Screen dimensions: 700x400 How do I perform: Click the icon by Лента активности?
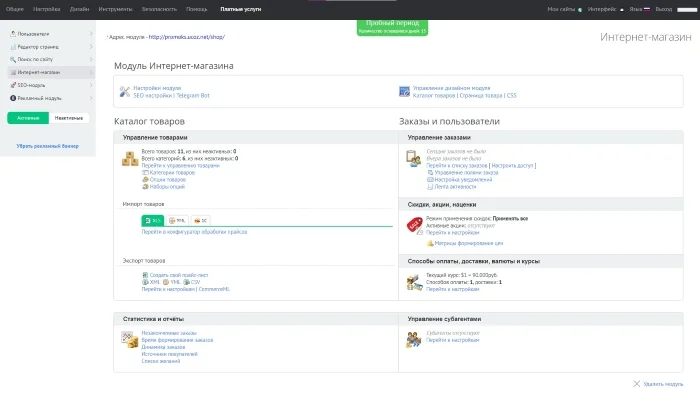[430, 187]
